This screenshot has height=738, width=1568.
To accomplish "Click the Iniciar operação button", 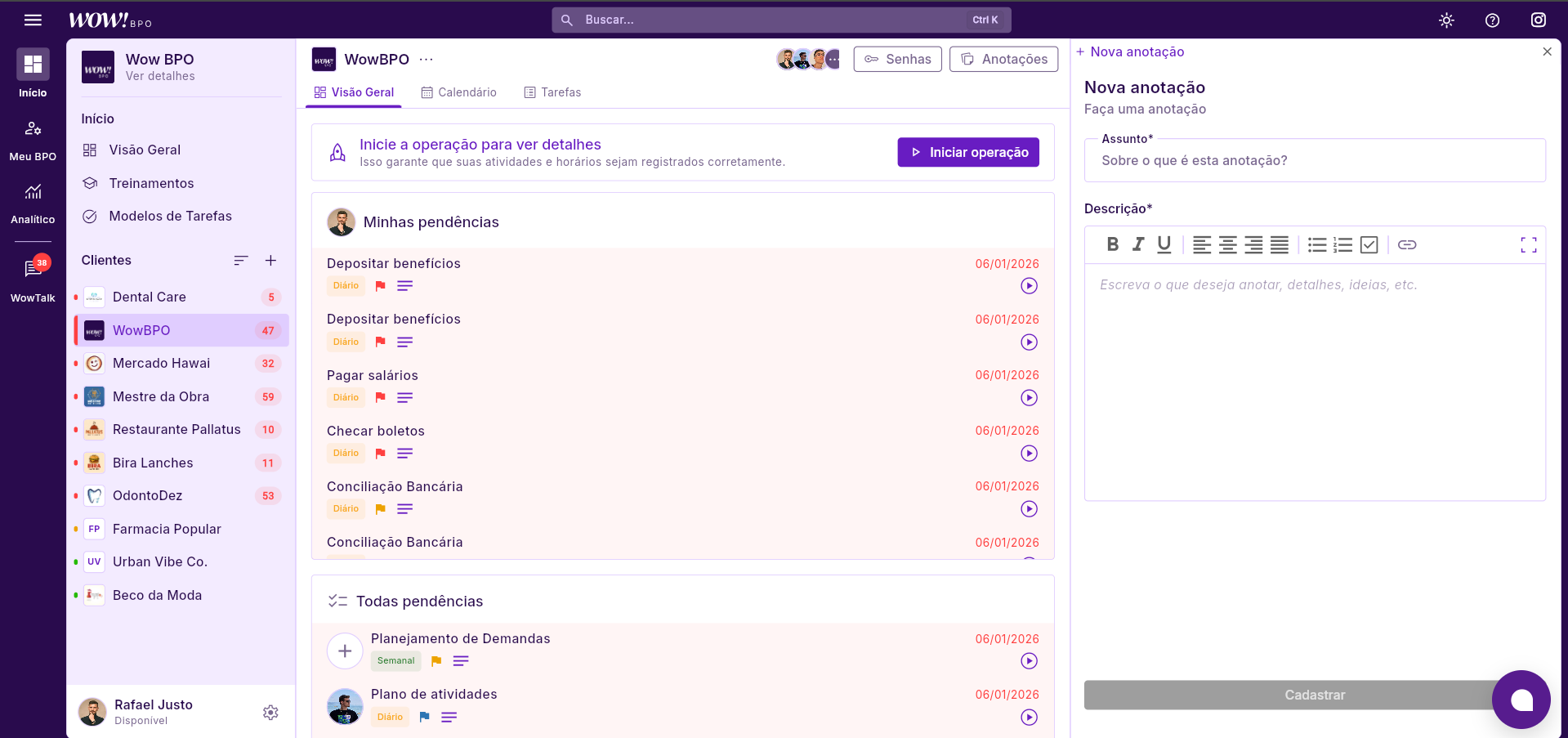I will point(967,152).
